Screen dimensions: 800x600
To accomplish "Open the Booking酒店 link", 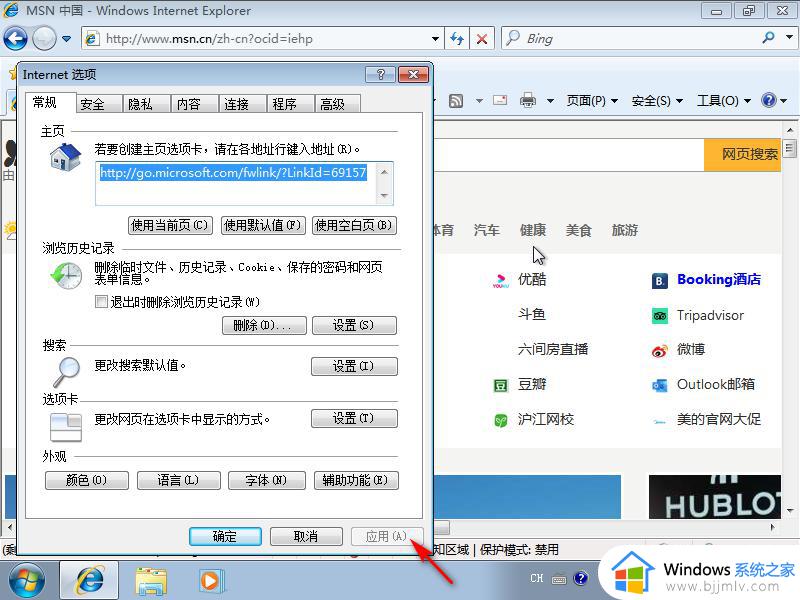I will tap(718, 280).
